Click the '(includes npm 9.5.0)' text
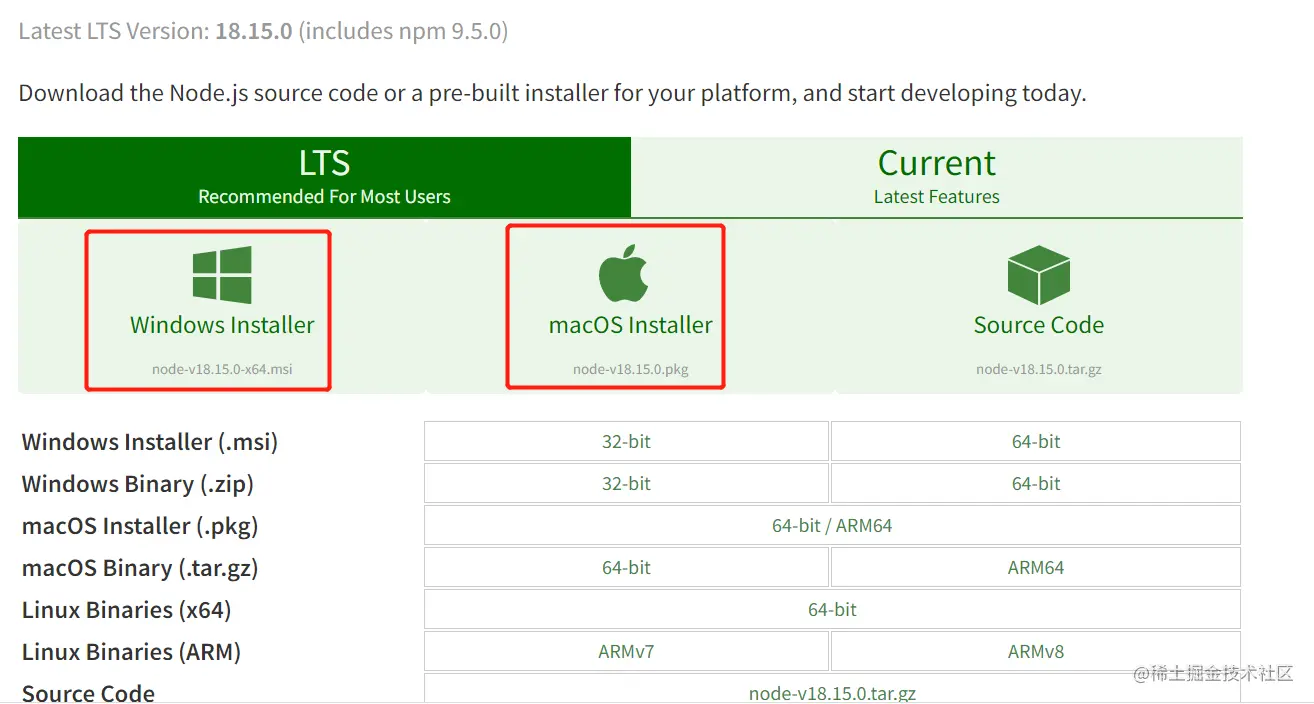 (404, 32)
